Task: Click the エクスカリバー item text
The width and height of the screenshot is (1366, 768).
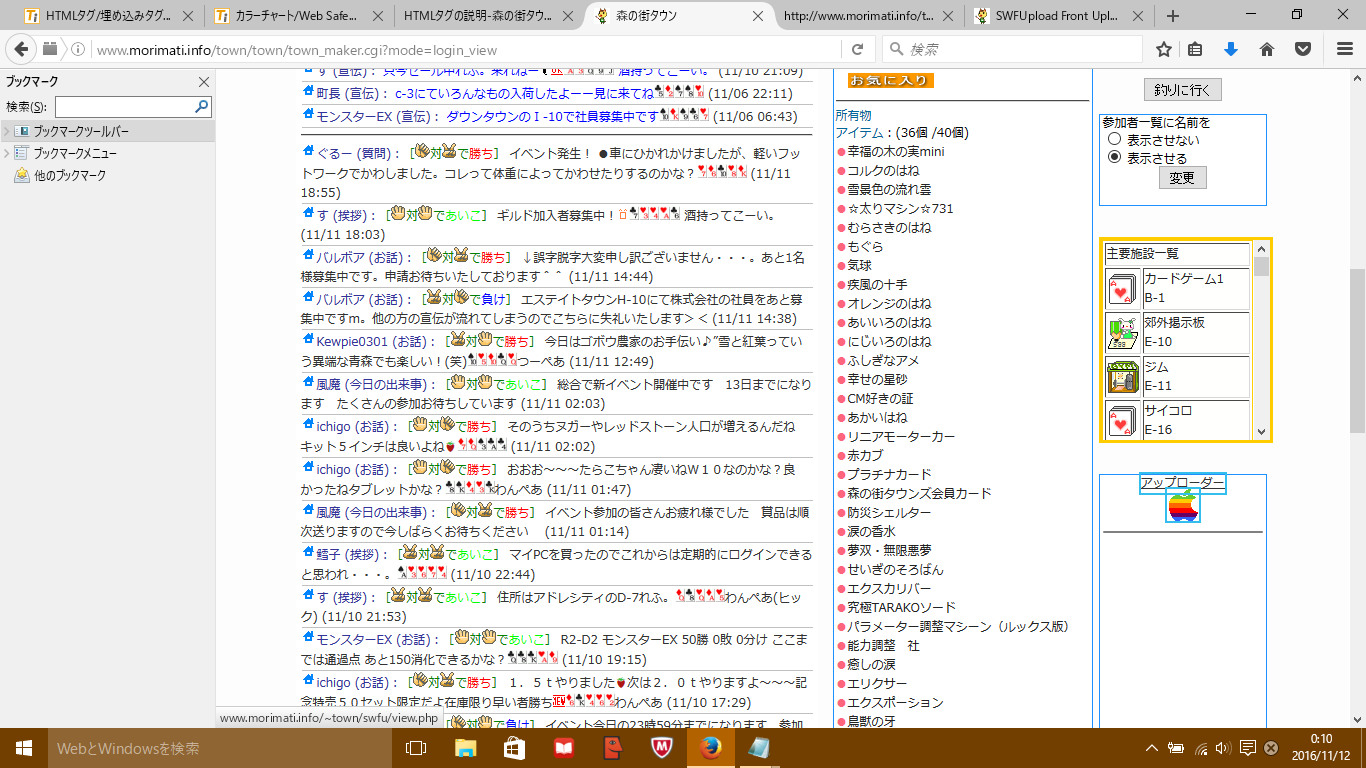Action: [889, 588]
